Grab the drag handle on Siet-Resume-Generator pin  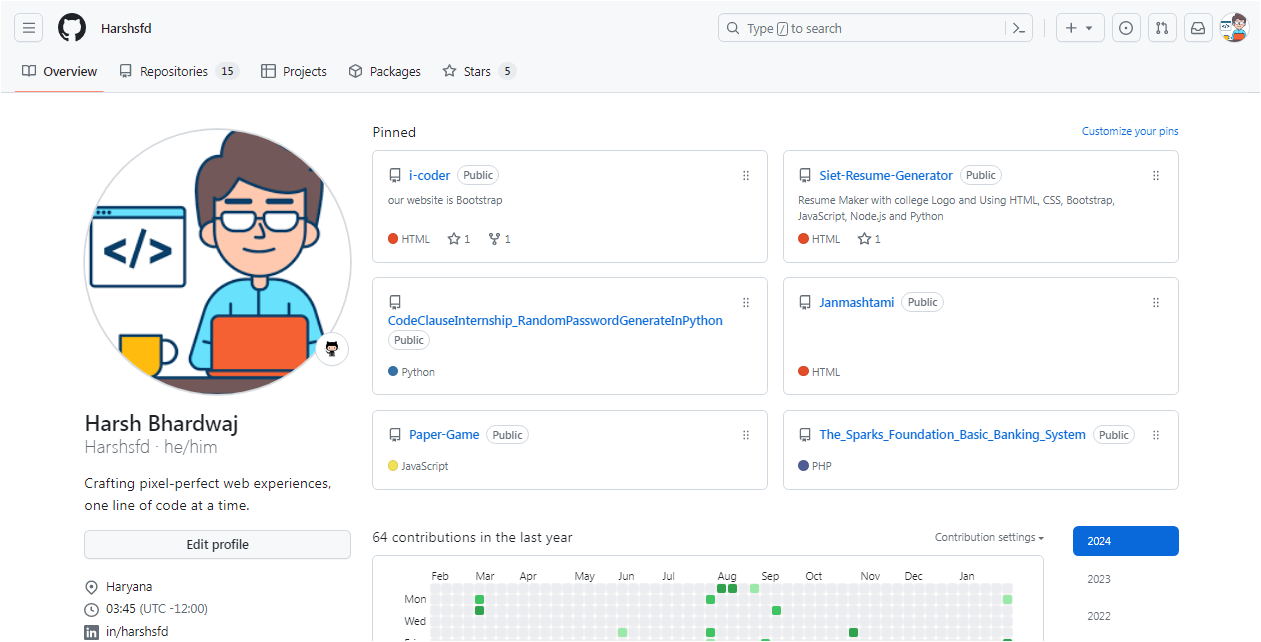click(1156, 175)
